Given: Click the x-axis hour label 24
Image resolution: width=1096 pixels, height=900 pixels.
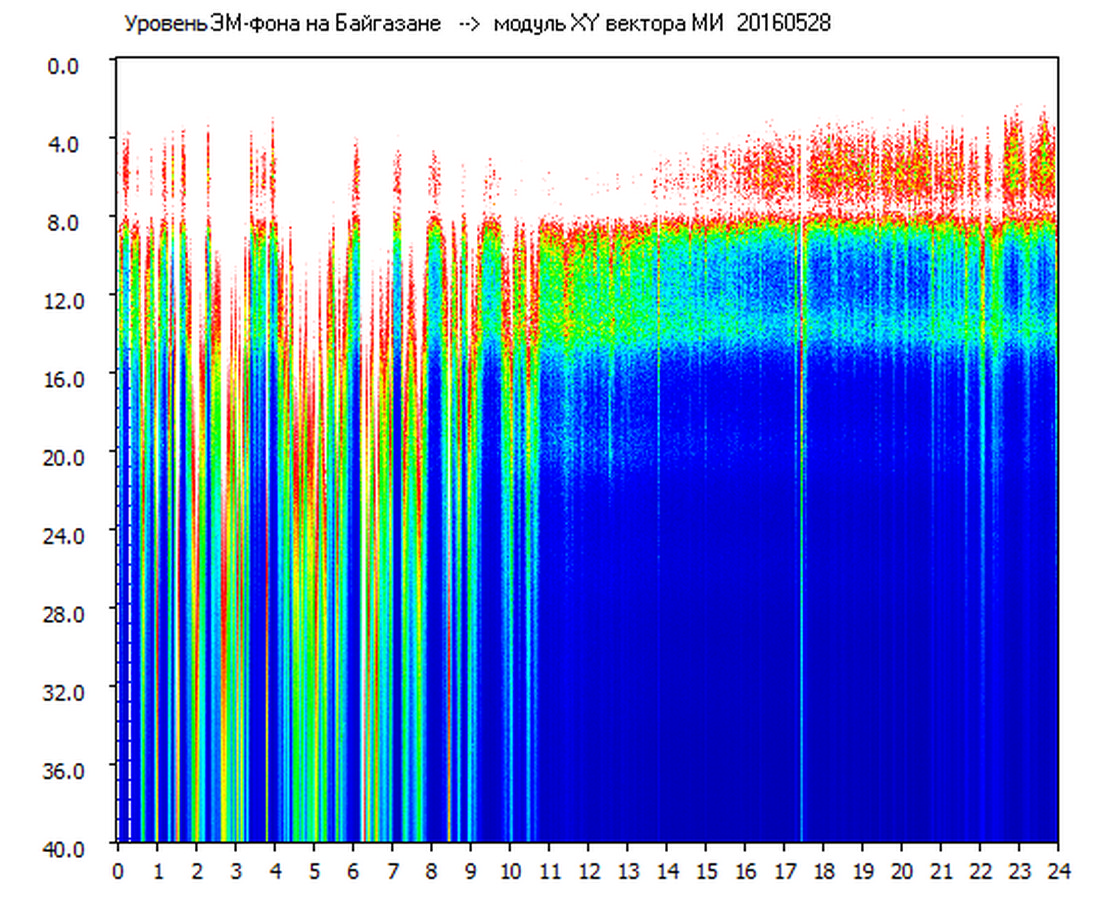Looking at the screenshot, I should [1058, 871].
